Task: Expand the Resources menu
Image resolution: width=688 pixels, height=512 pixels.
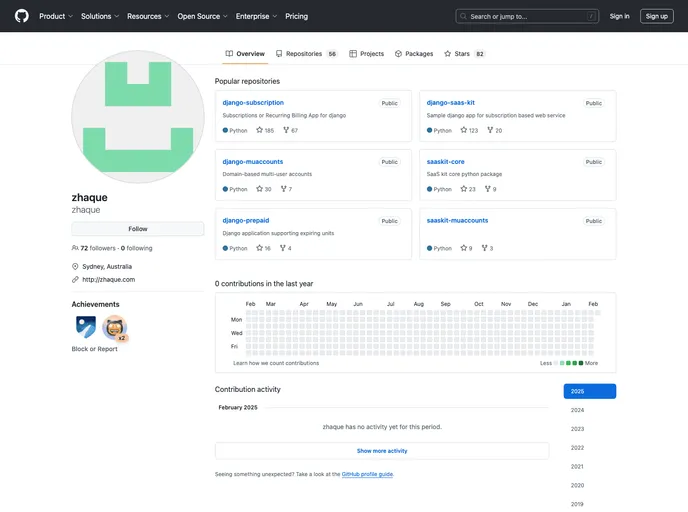Action: 148,16
